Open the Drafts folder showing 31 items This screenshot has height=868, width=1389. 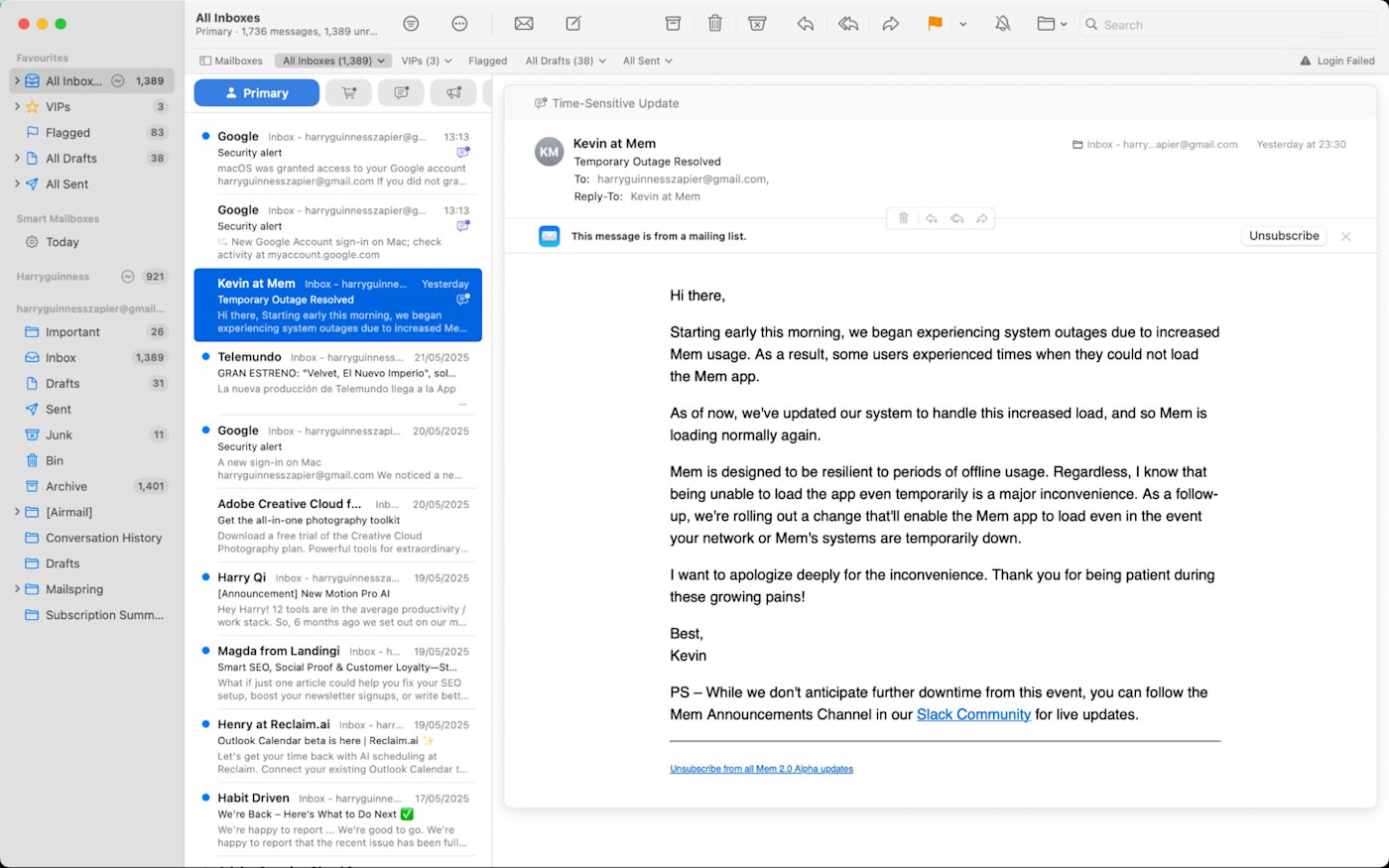(x=92, y=384)
